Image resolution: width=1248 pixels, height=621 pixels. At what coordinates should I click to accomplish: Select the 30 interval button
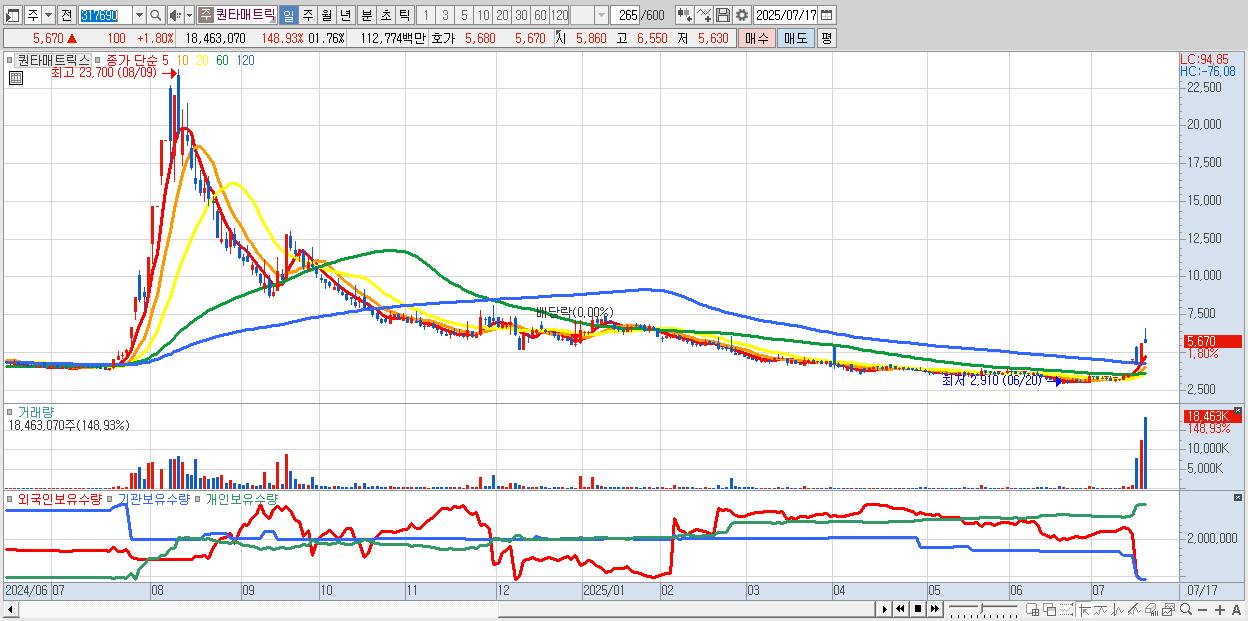521,16
